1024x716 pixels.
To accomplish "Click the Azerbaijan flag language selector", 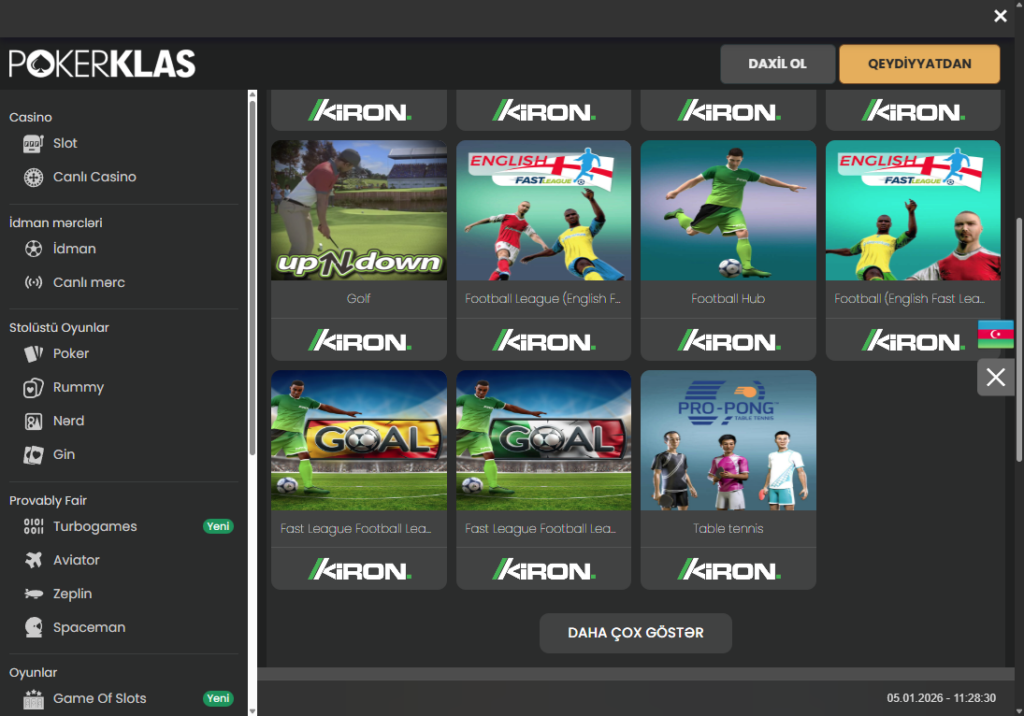I will (x=995, y=334).
